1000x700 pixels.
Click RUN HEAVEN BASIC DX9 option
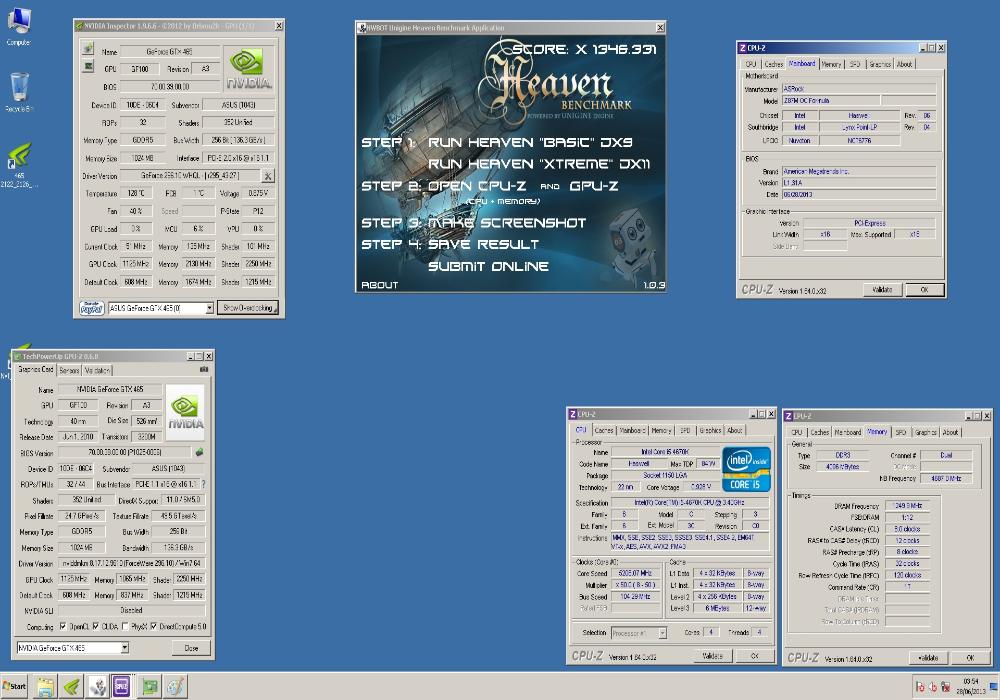coord(530,142)
